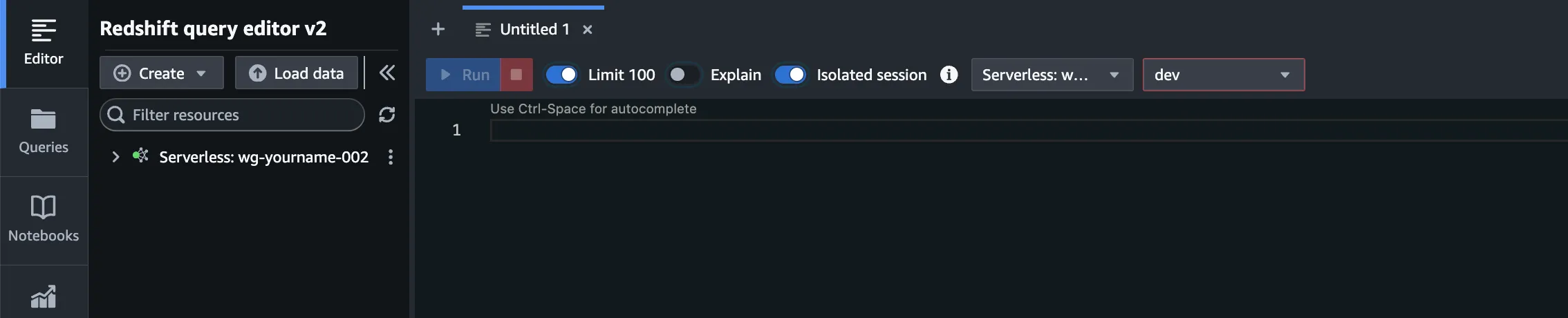Open the Charts sidebar icon
The image size is (1568, 318).
click(x=44, y=297)
